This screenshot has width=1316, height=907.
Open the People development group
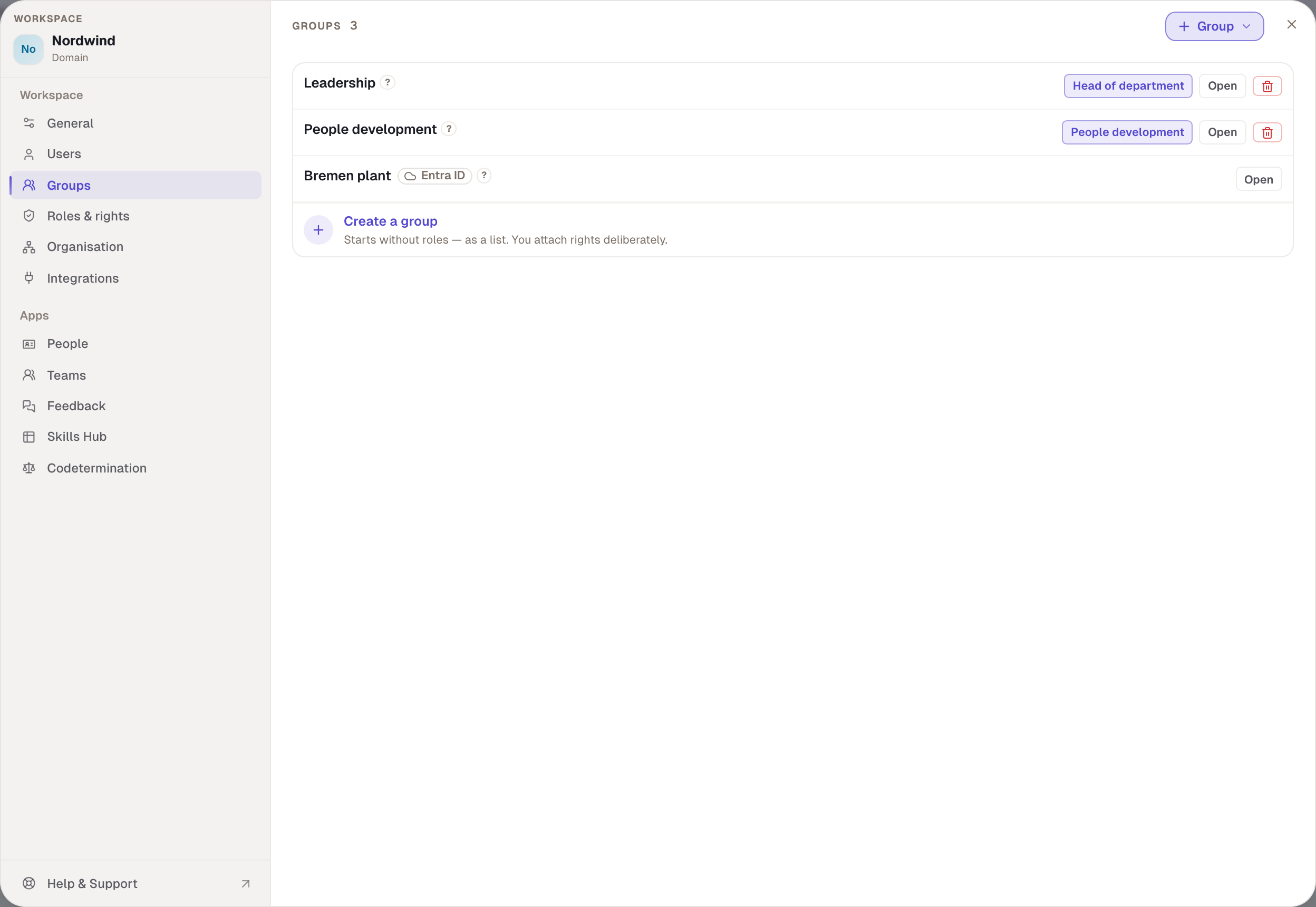pos(1222,132)
